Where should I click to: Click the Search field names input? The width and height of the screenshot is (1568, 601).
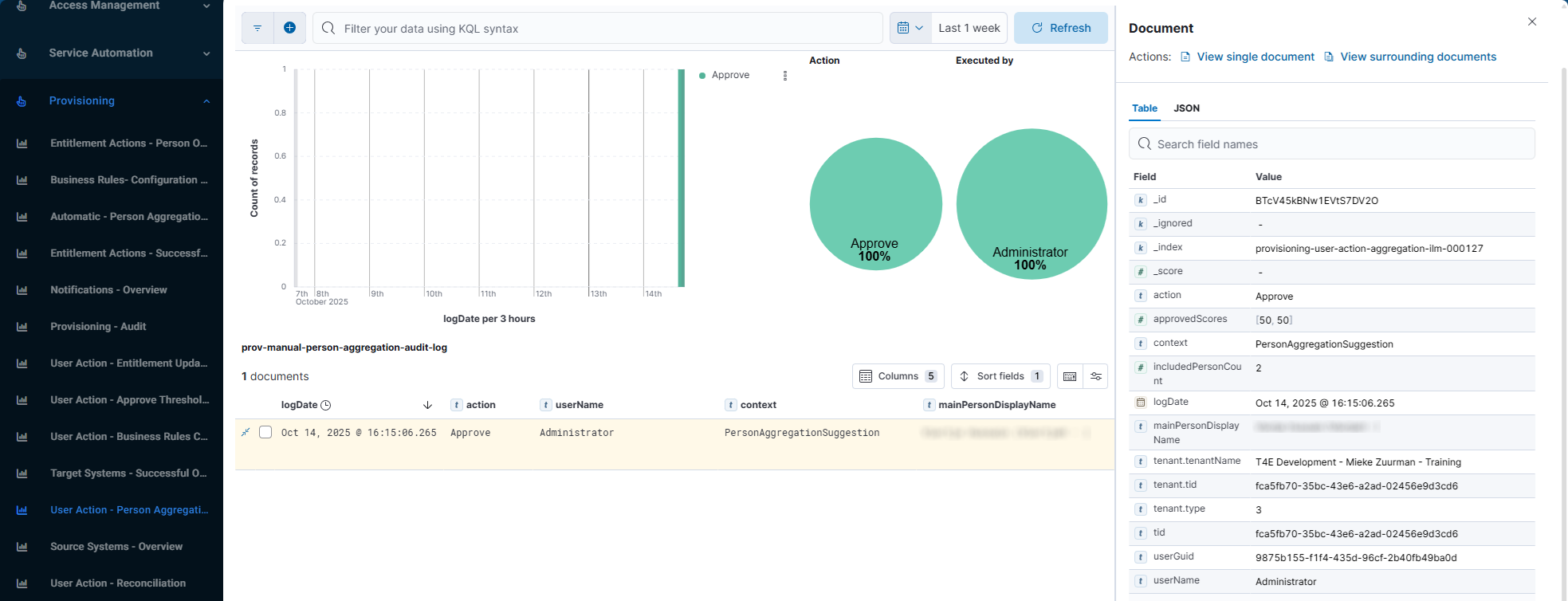(1332, 144)
